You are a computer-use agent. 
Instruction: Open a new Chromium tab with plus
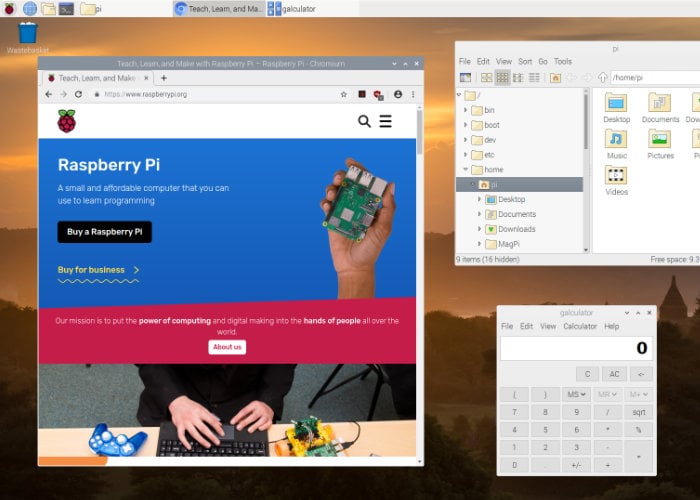(x=163, y=78)
